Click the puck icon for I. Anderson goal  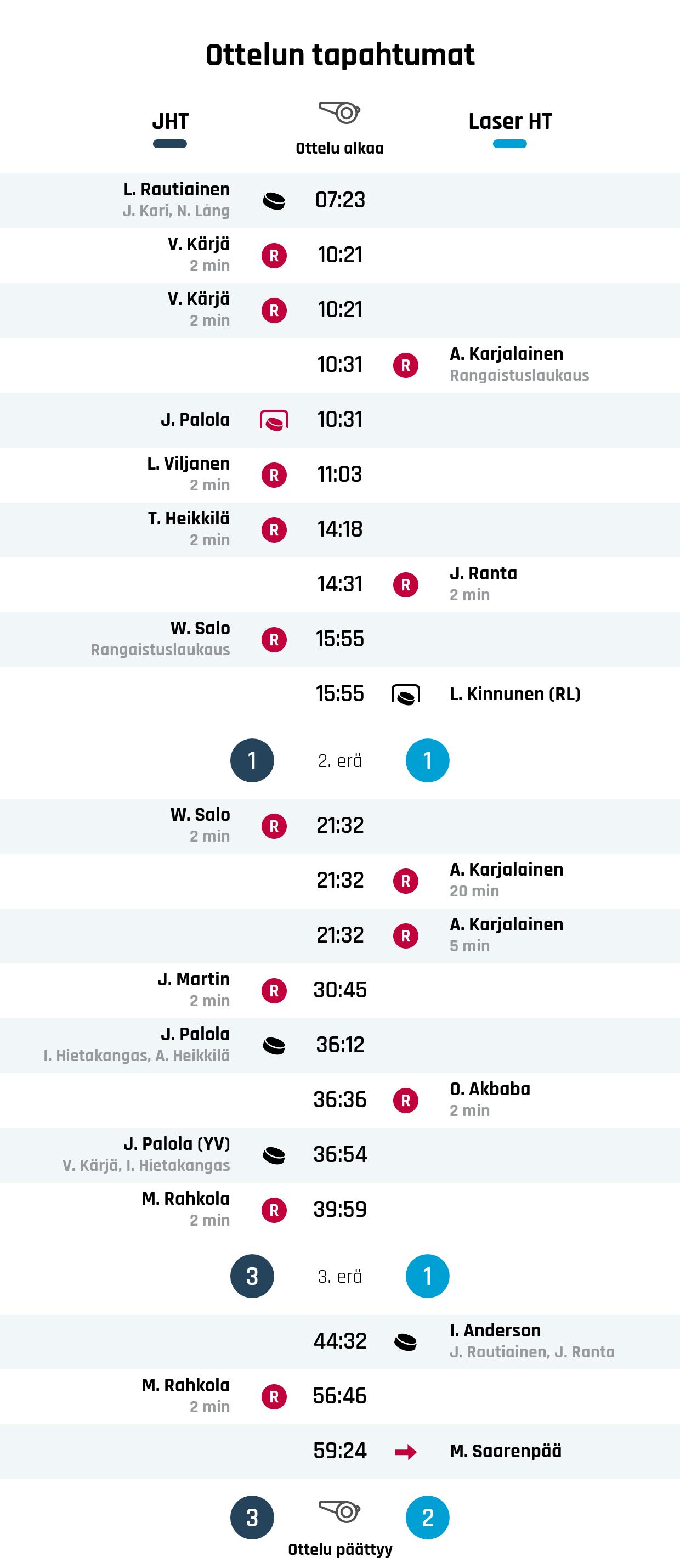406,1341
